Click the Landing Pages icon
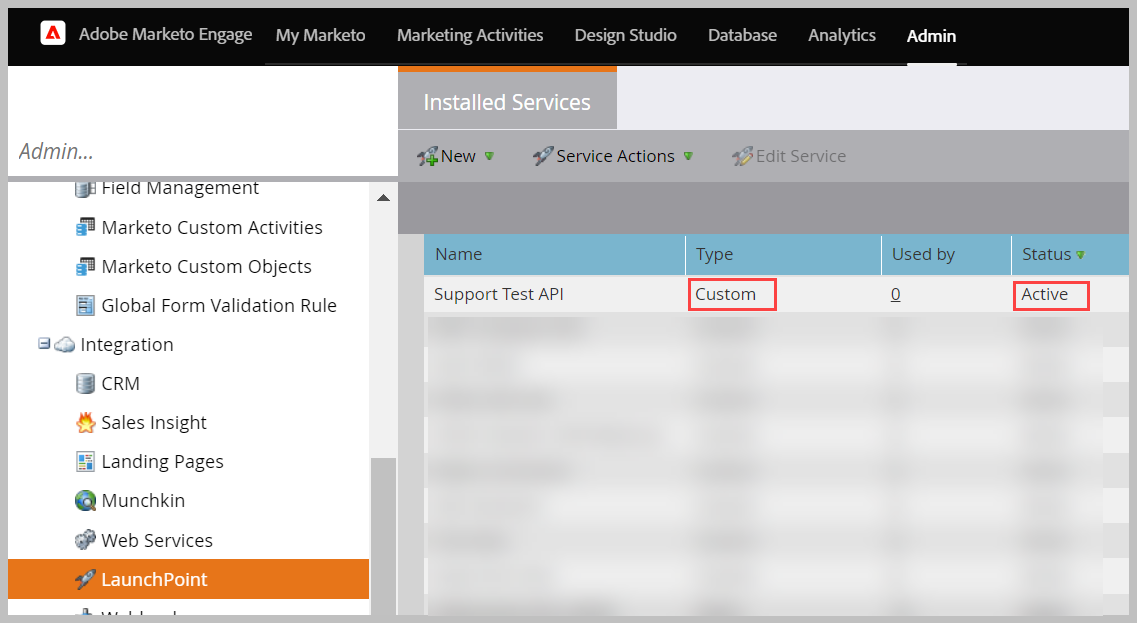The height and width of the screenshot is (623, 1137). pyautogui.click(x=86, y=461)
